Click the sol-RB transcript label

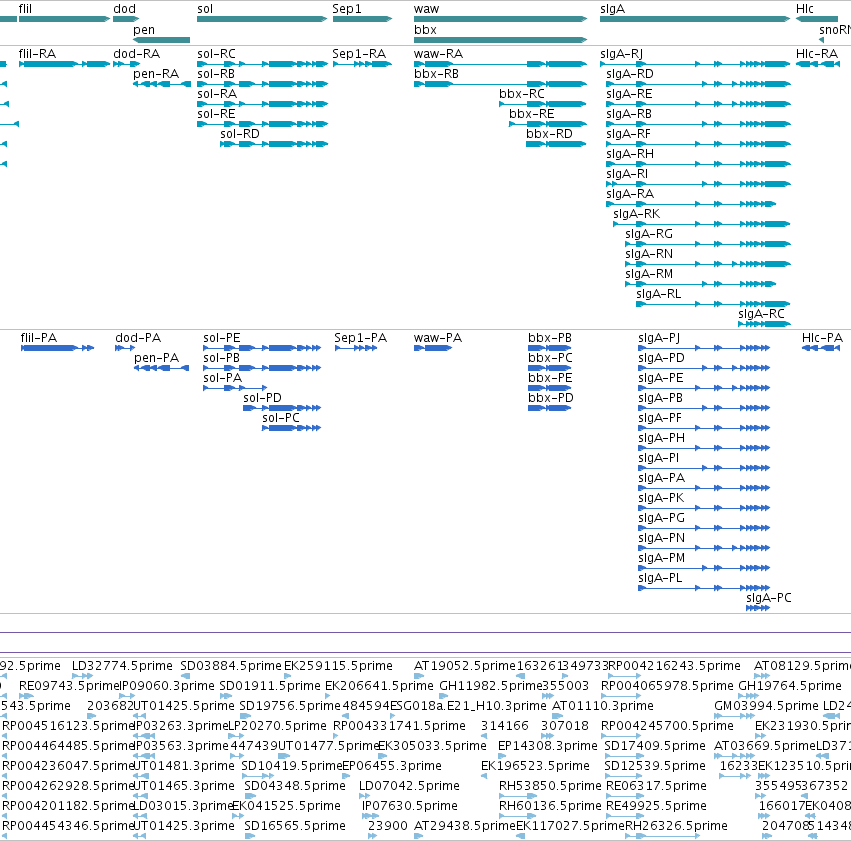tap(216, 74)
